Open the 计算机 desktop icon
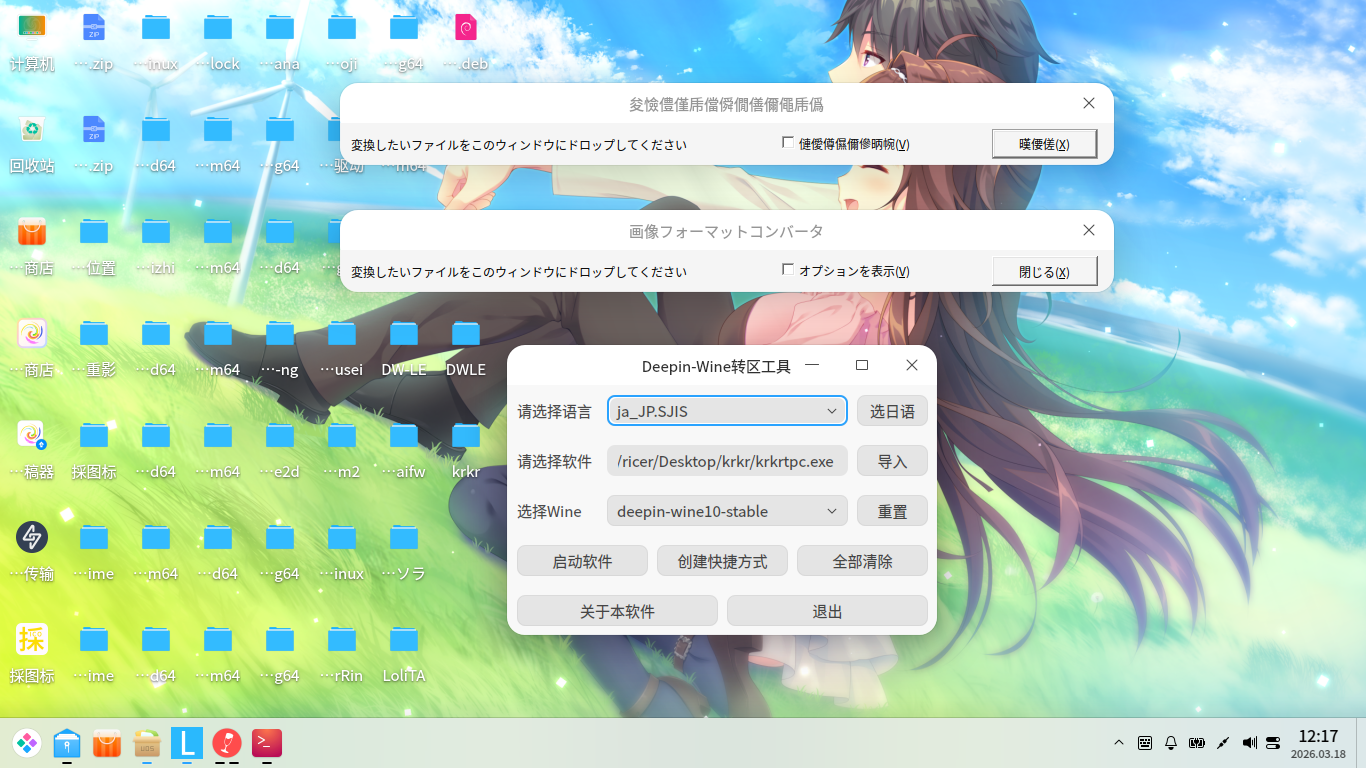 [x=32, y=27]
